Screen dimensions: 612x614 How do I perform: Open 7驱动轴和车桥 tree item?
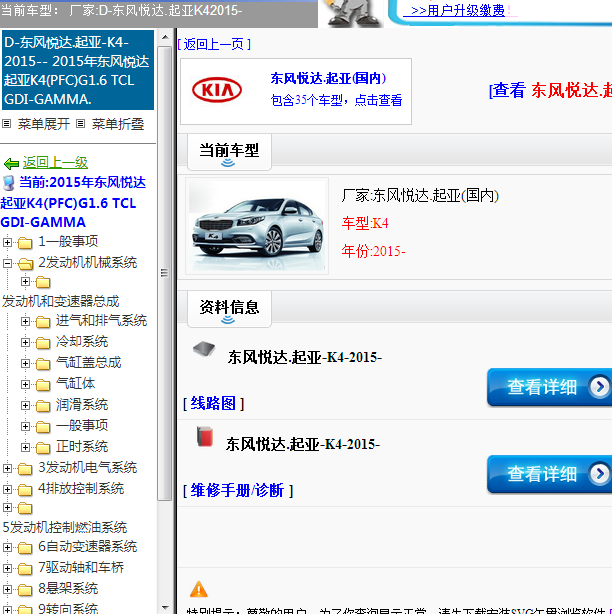click(81, 567)
